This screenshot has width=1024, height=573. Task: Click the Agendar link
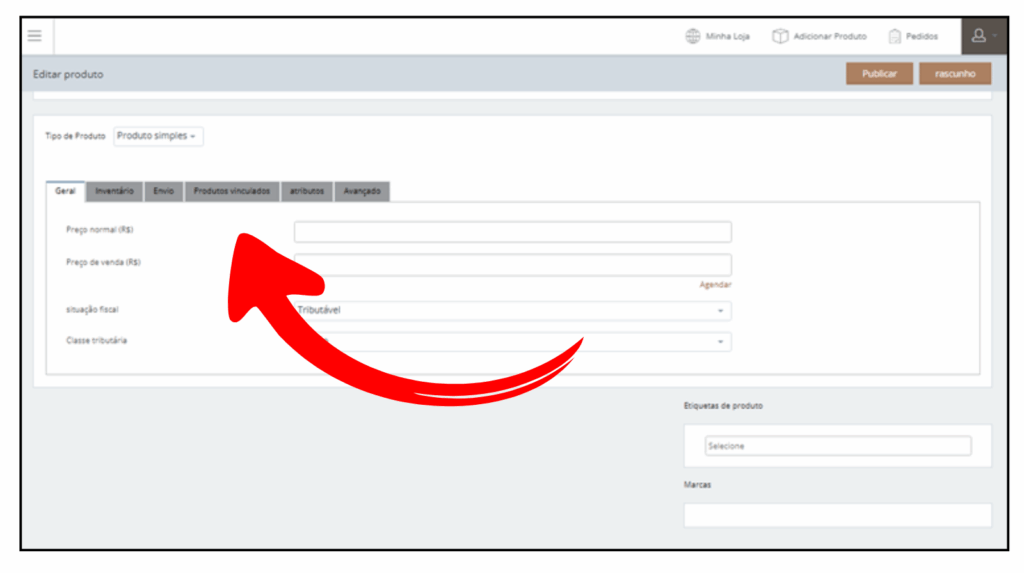tap(715, 285)
